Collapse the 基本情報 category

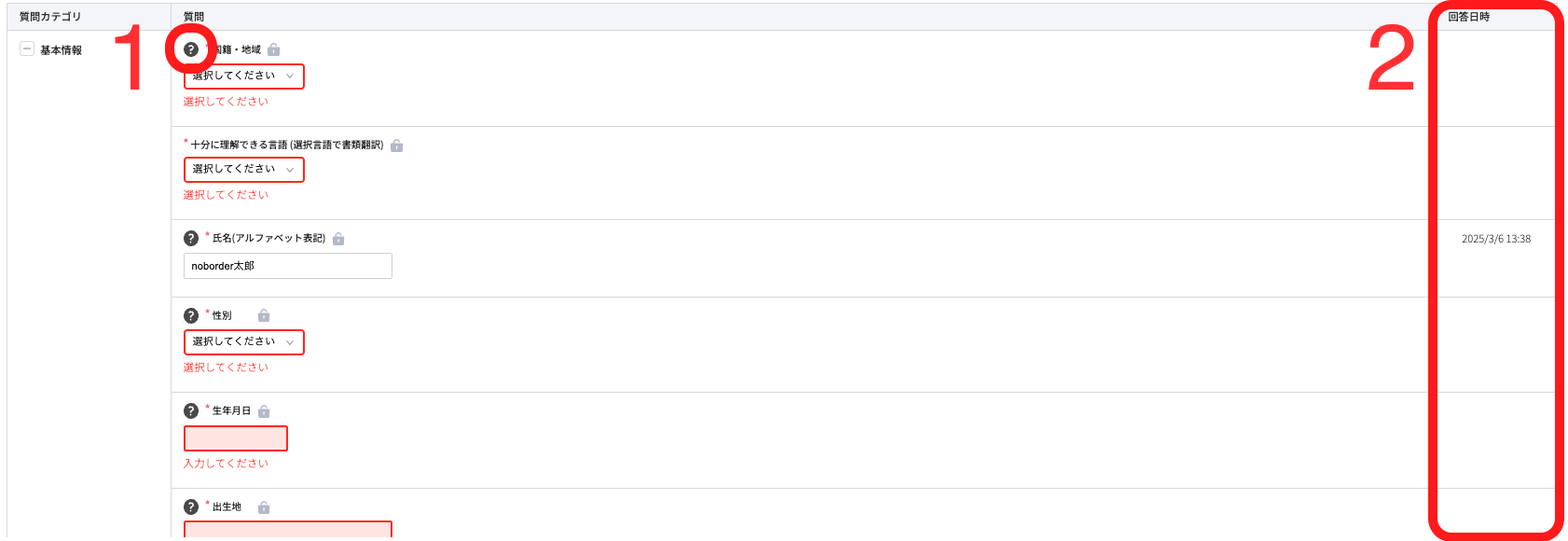(x=27, y=49)
